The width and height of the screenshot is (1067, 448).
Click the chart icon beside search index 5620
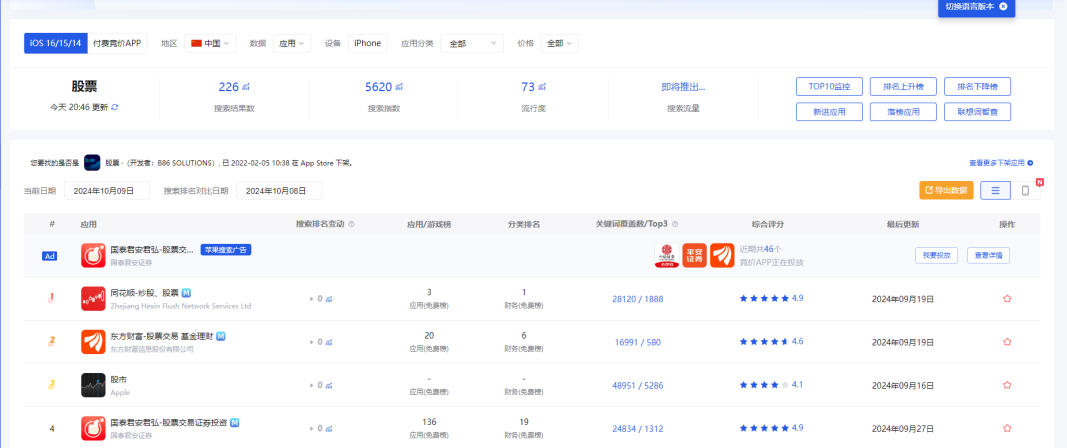click(400, 88)
